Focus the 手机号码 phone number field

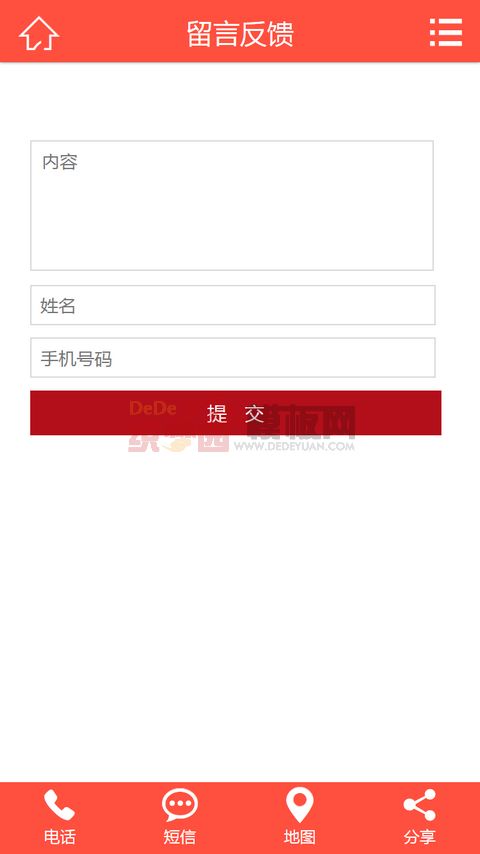[x=233, y=357]
